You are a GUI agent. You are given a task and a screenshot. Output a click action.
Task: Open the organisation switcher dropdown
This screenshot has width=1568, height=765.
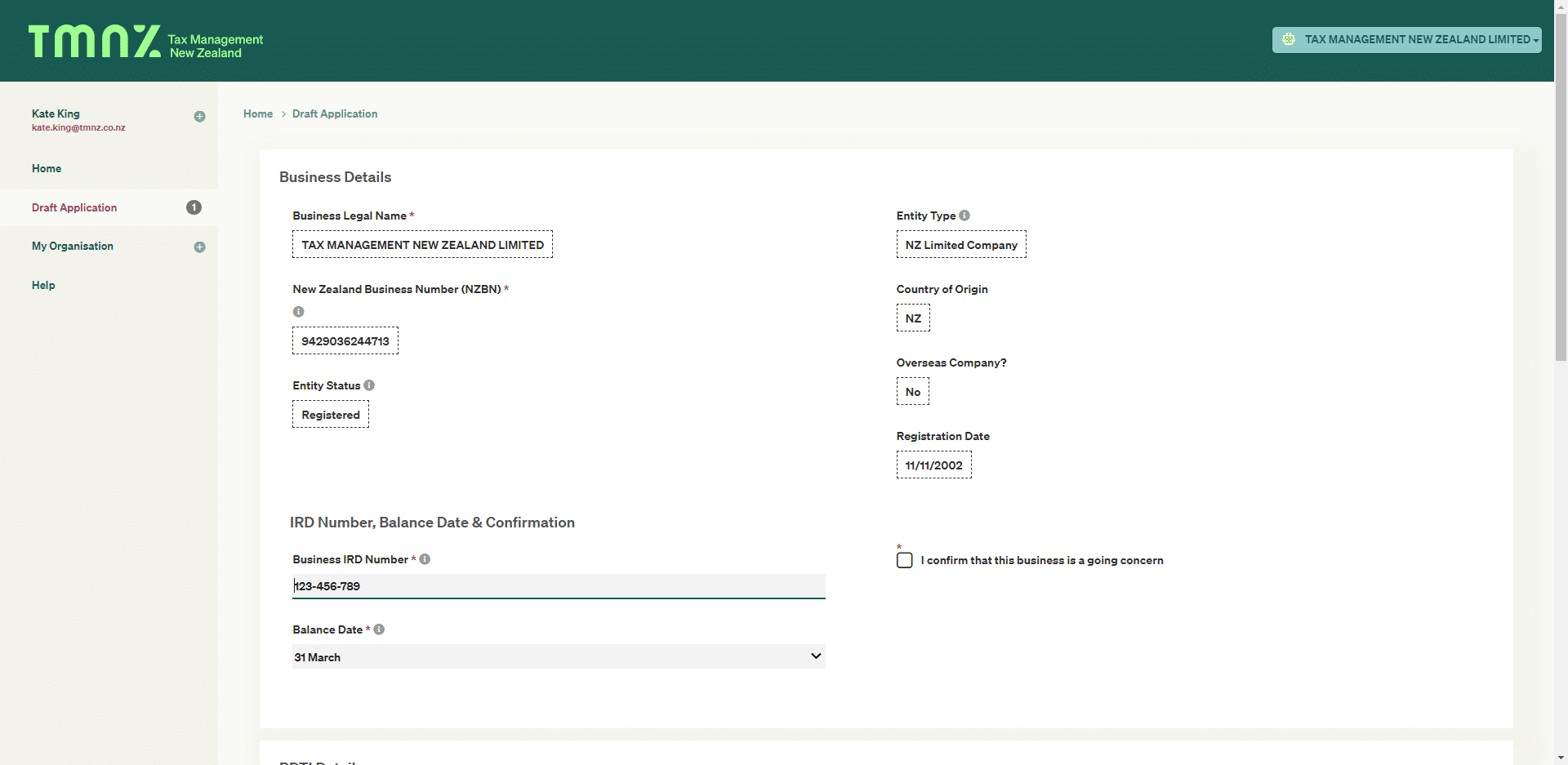tap(1406, 40)
